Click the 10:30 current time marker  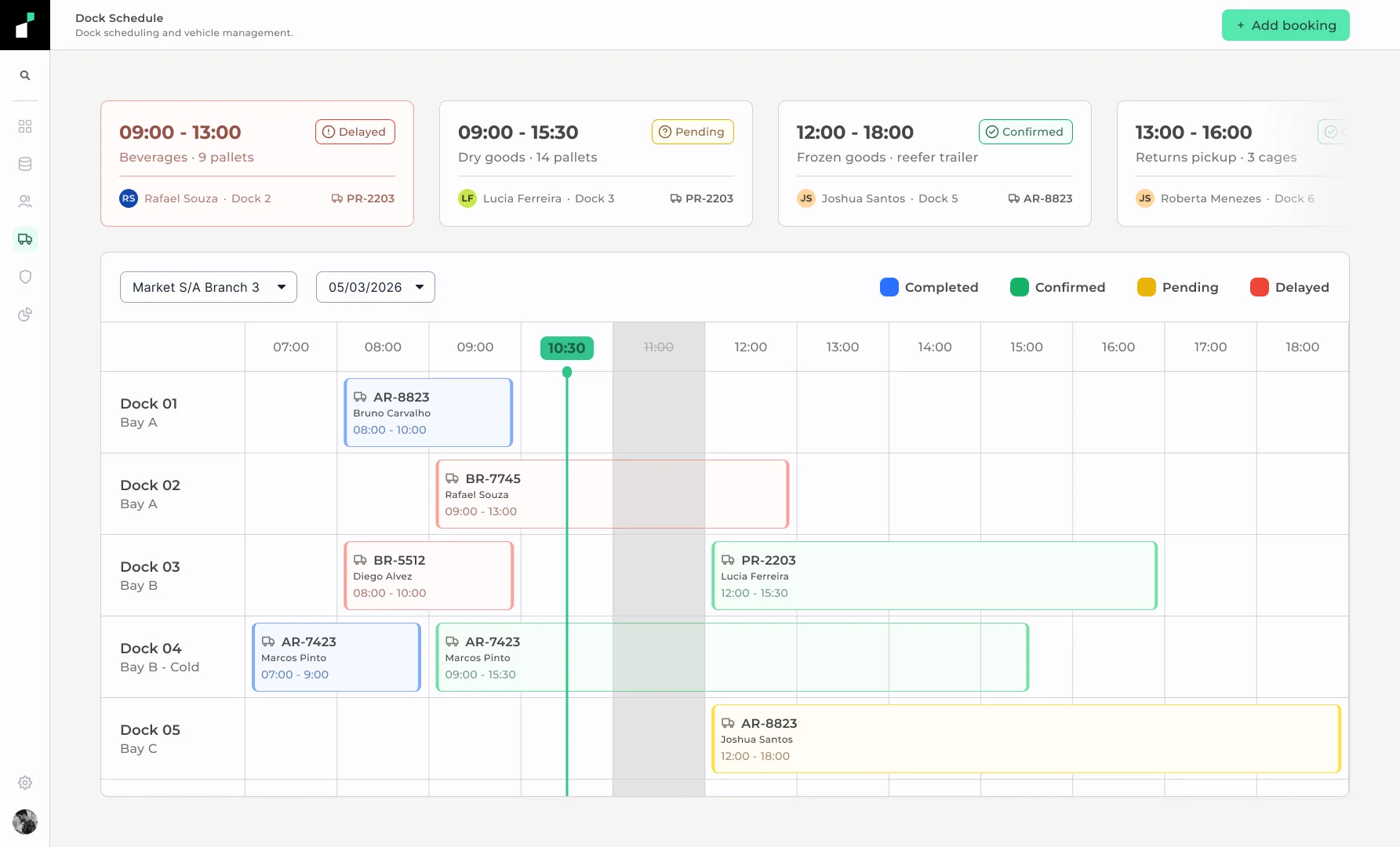[x=567, y=347]
